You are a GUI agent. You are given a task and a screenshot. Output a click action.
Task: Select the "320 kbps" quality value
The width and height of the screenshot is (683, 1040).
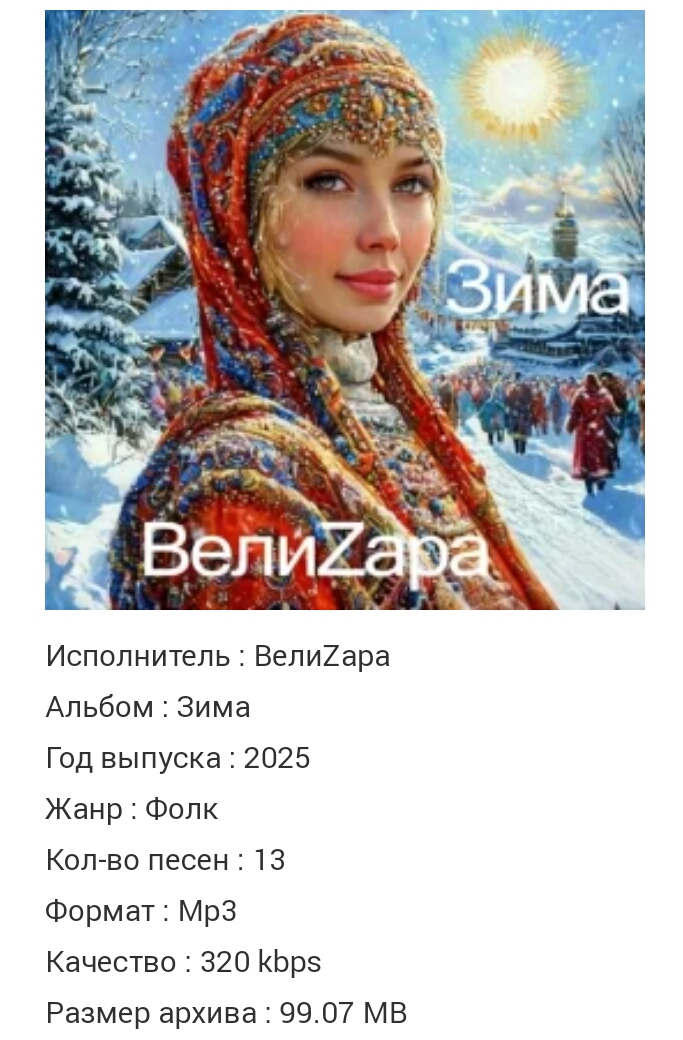(x=261, y=962)
